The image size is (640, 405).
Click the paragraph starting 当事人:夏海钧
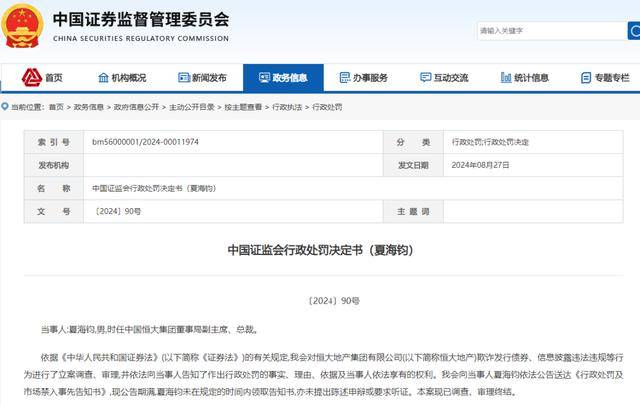[150, 329]
